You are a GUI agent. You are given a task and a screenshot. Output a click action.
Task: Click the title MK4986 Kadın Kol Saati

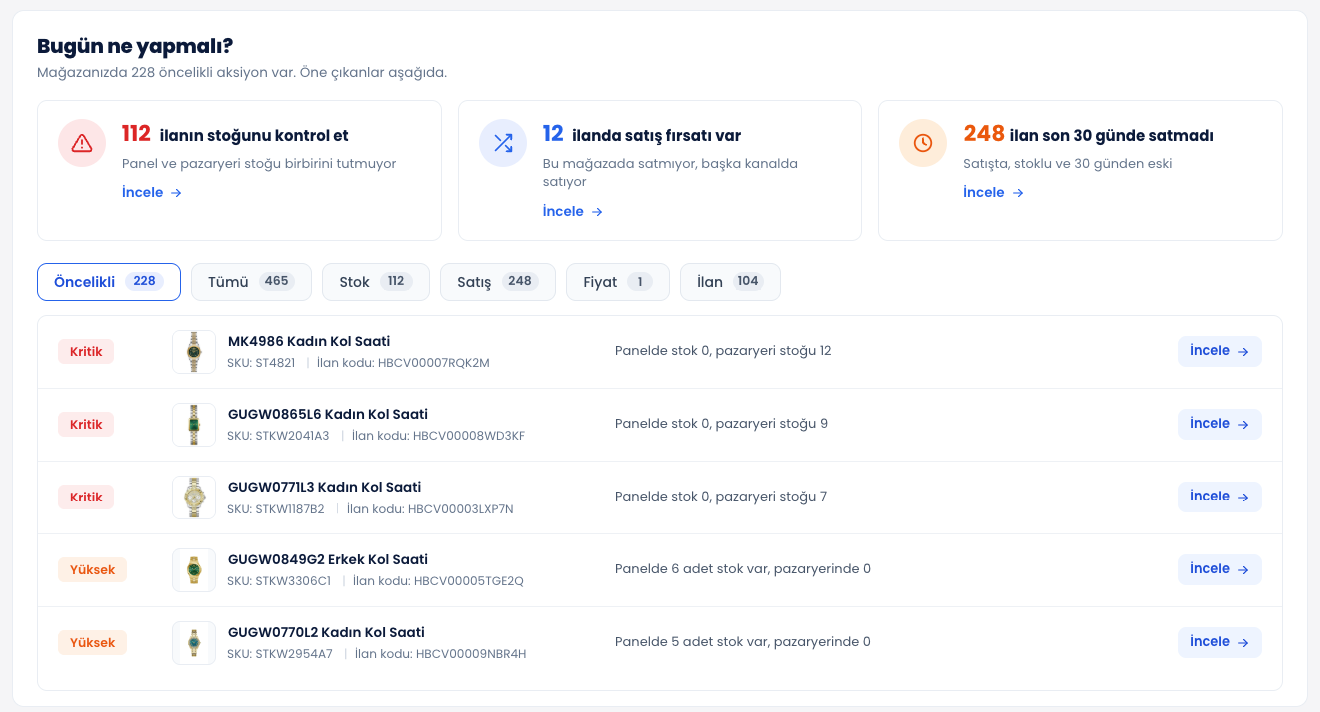(309, 342)
